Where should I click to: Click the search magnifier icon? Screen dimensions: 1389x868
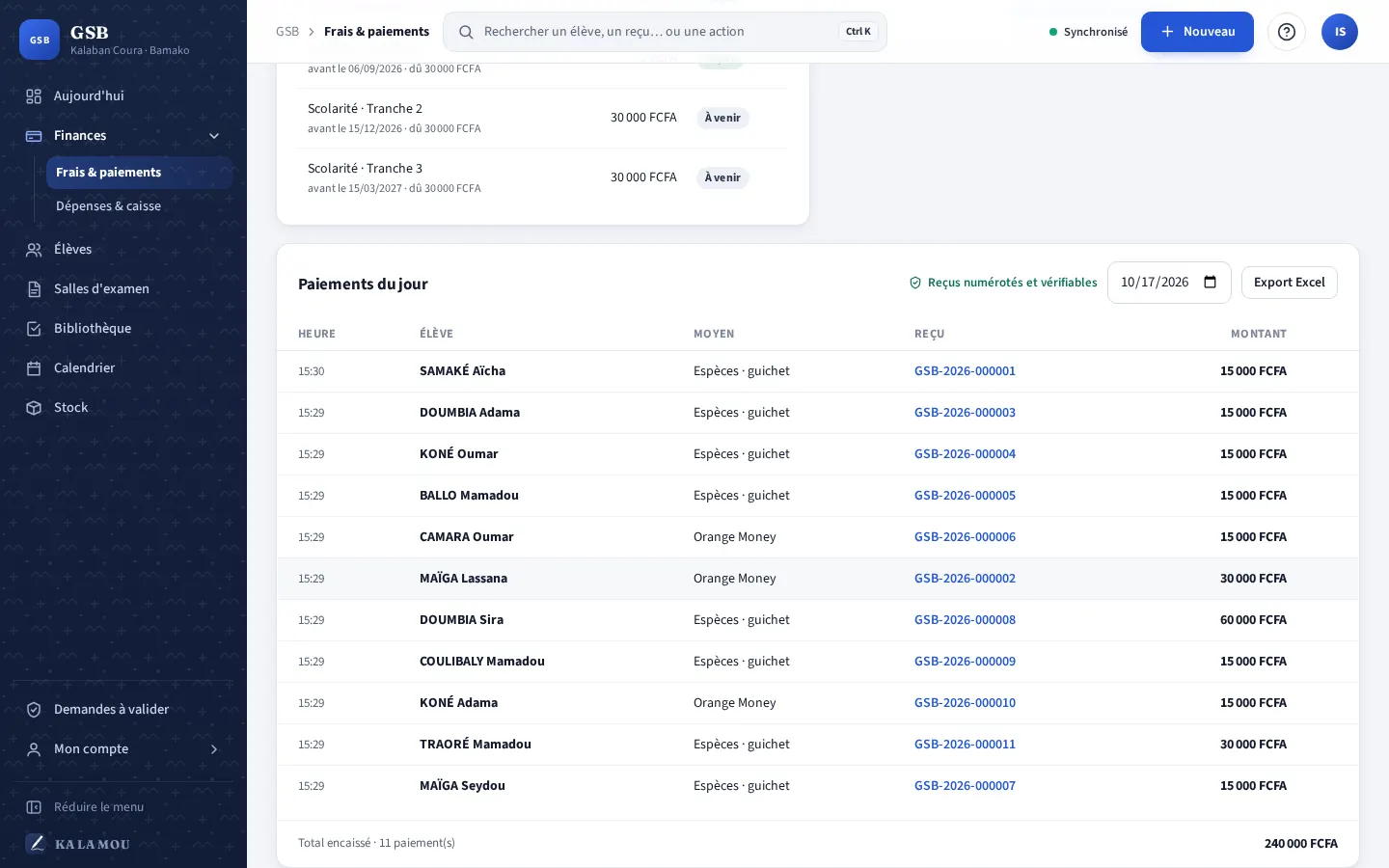(466, 32)
